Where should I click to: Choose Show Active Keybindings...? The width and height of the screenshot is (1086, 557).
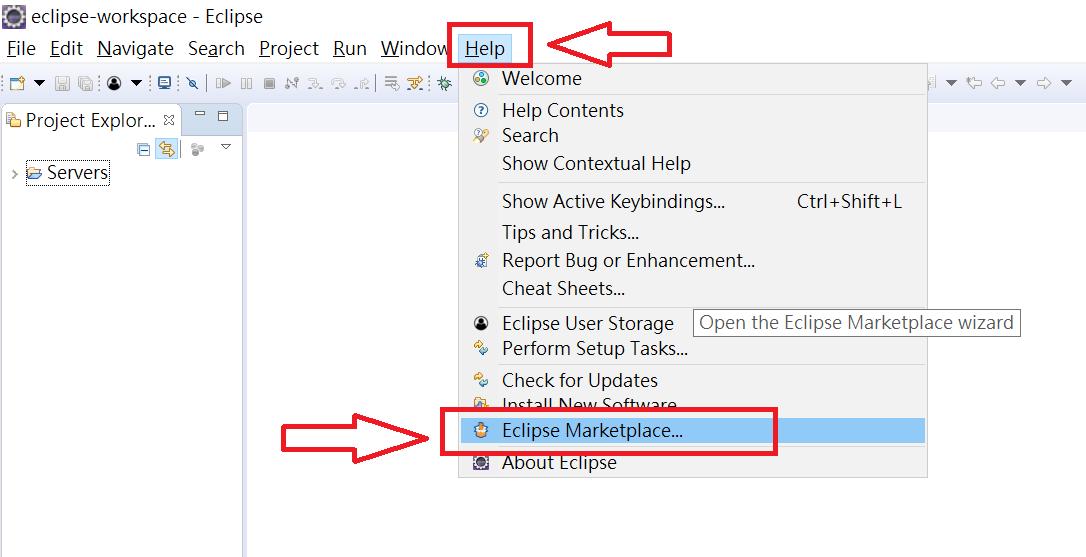[693, 202]
